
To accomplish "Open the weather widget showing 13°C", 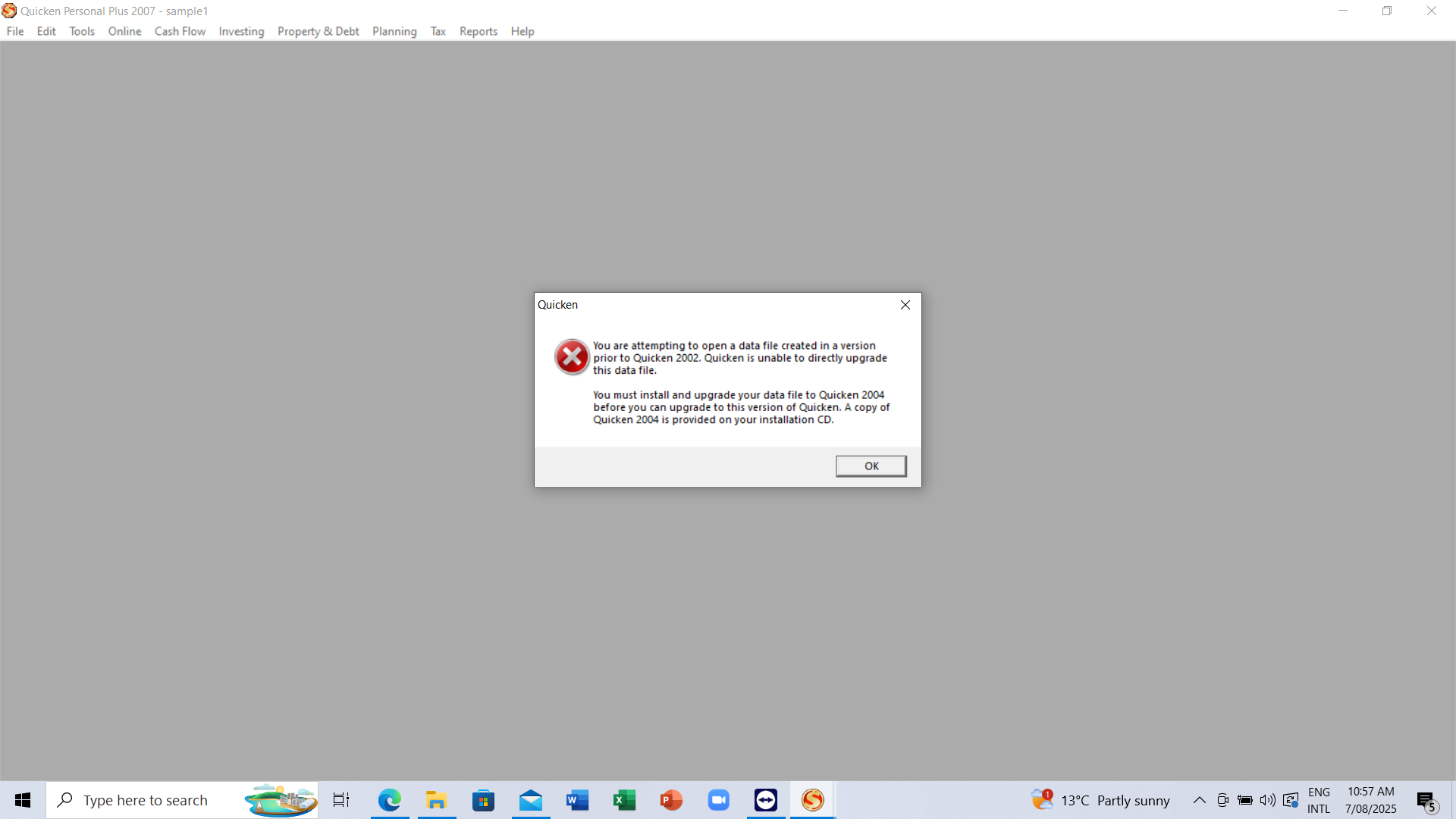I will pos(1100,800).
